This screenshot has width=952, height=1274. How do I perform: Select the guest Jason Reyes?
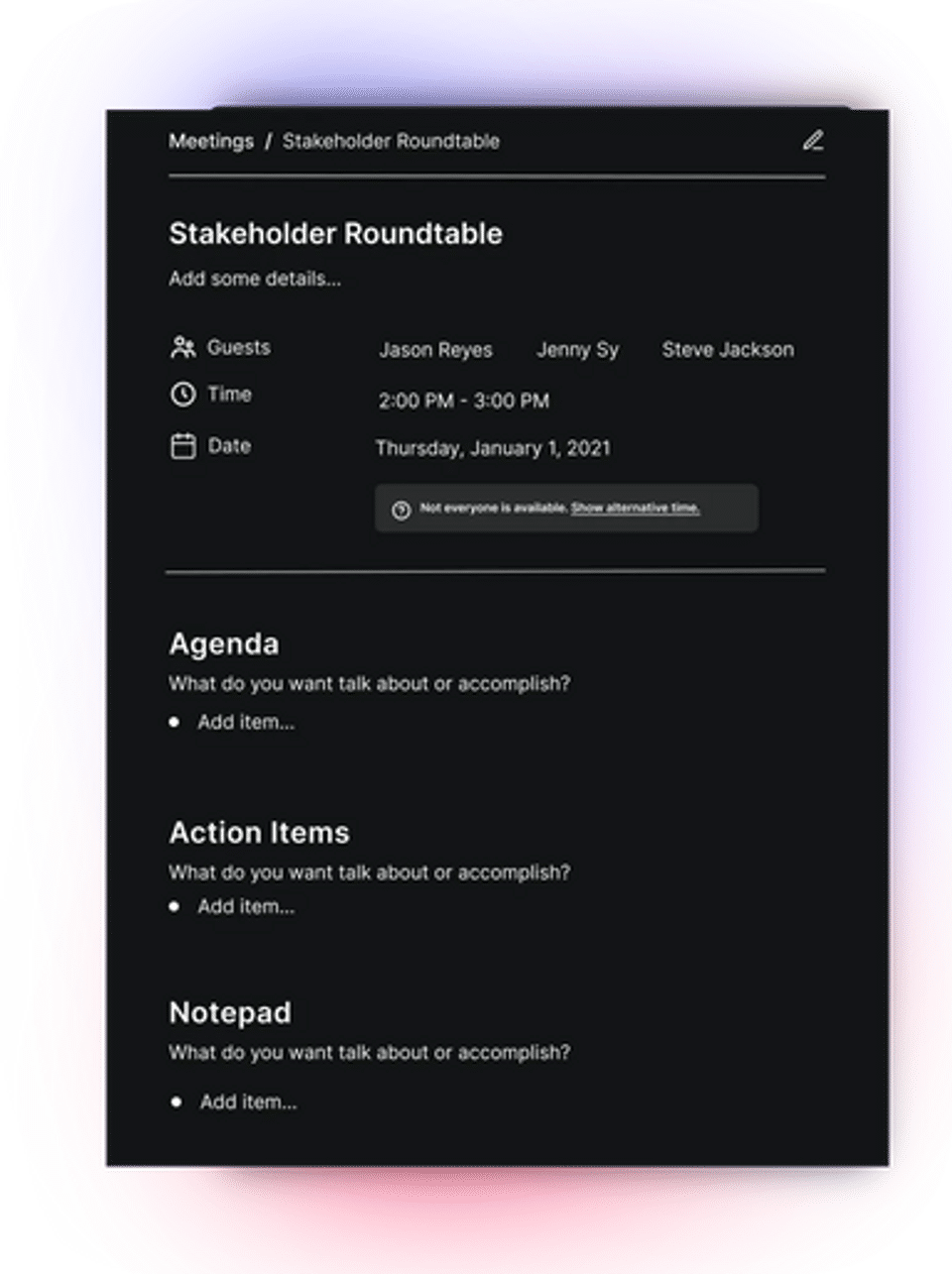435,350
